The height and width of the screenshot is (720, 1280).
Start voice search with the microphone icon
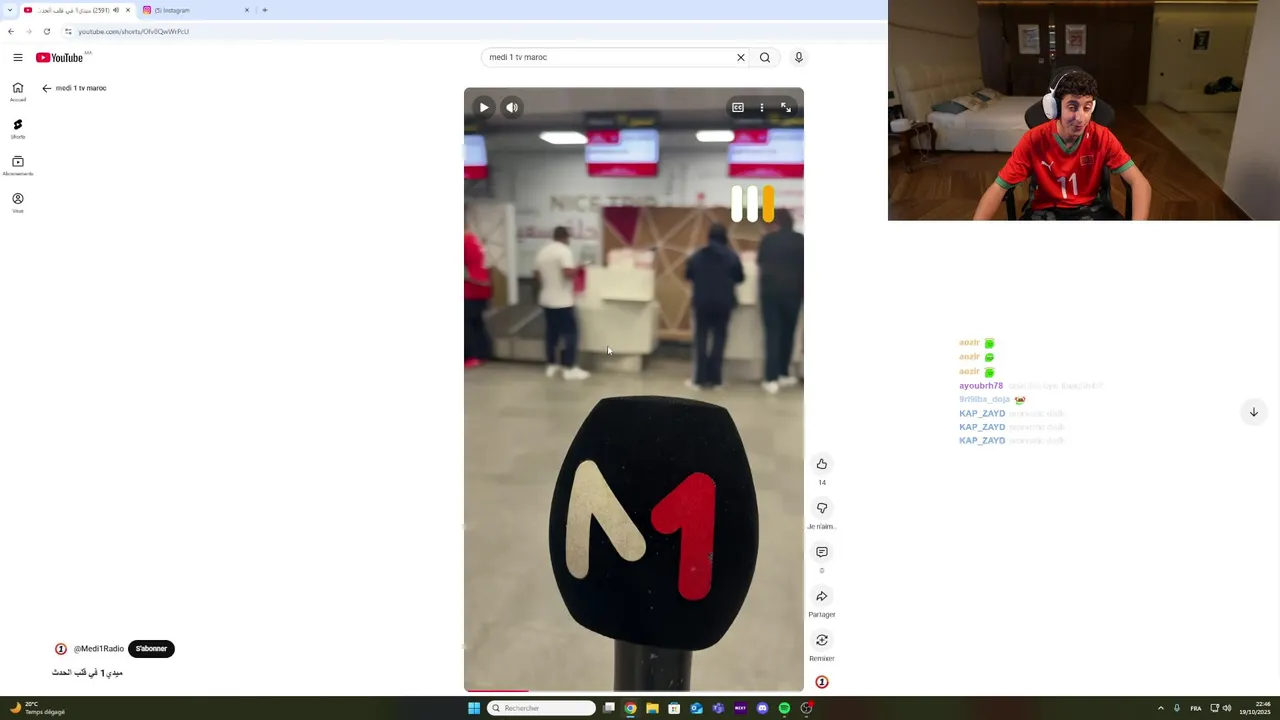point(798,58)
